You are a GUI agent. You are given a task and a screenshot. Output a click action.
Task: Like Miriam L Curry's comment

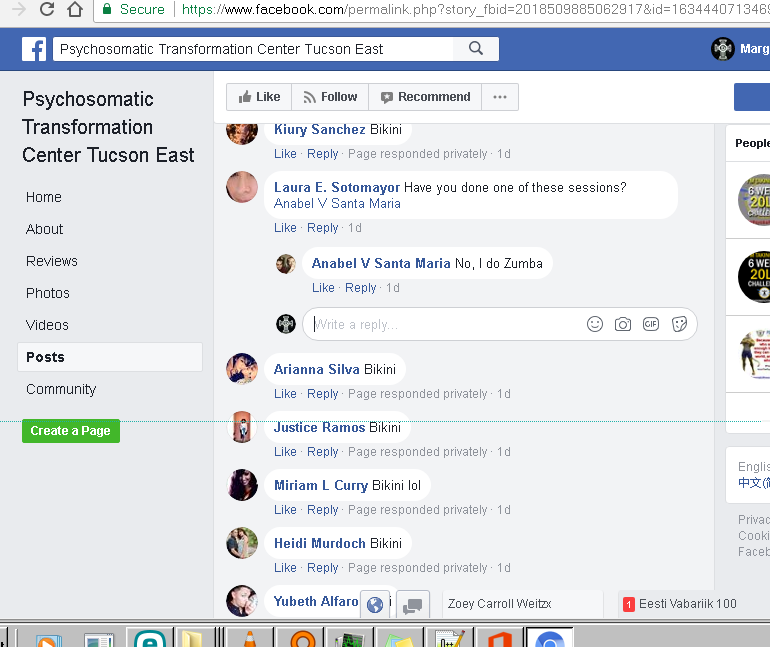click(x=285, y=510)
